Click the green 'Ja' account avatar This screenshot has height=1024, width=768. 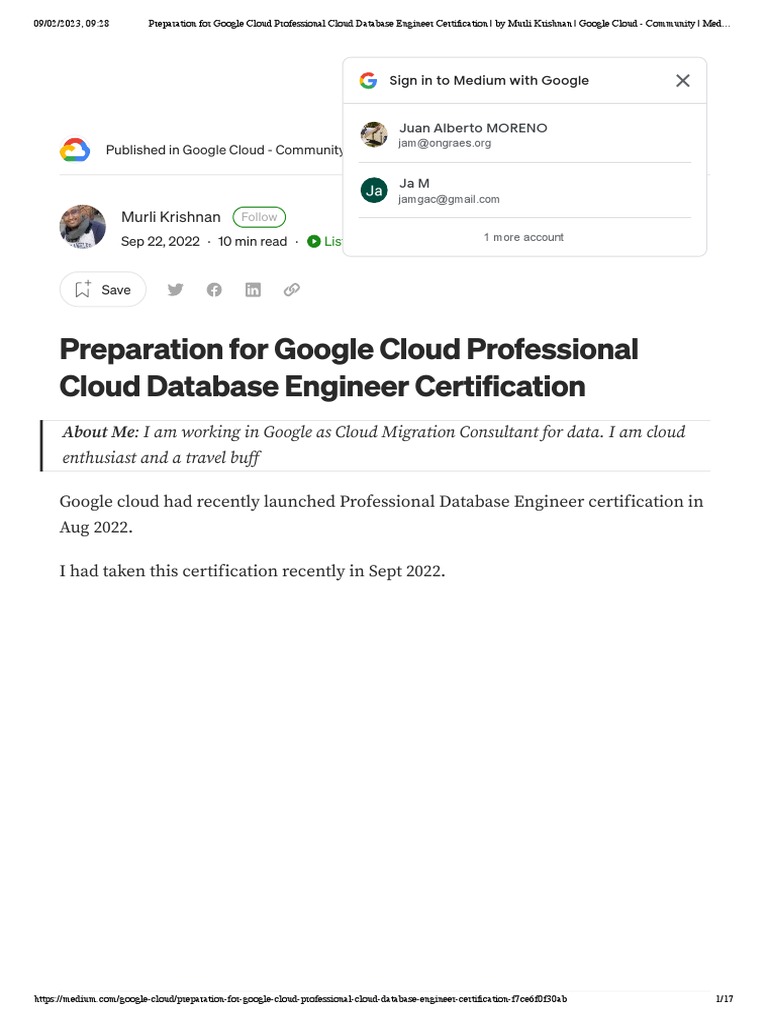[374, 190]
